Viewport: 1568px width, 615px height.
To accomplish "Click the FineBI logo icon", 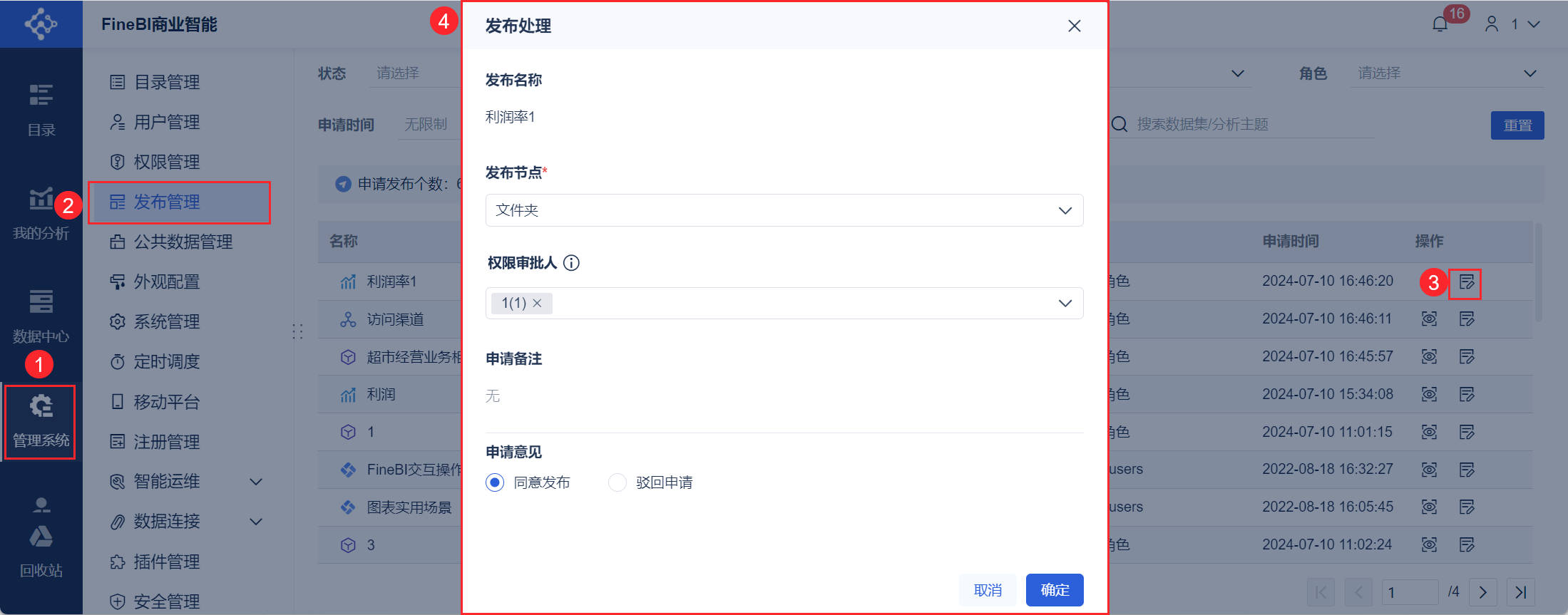I will click(x=41, y=24).
